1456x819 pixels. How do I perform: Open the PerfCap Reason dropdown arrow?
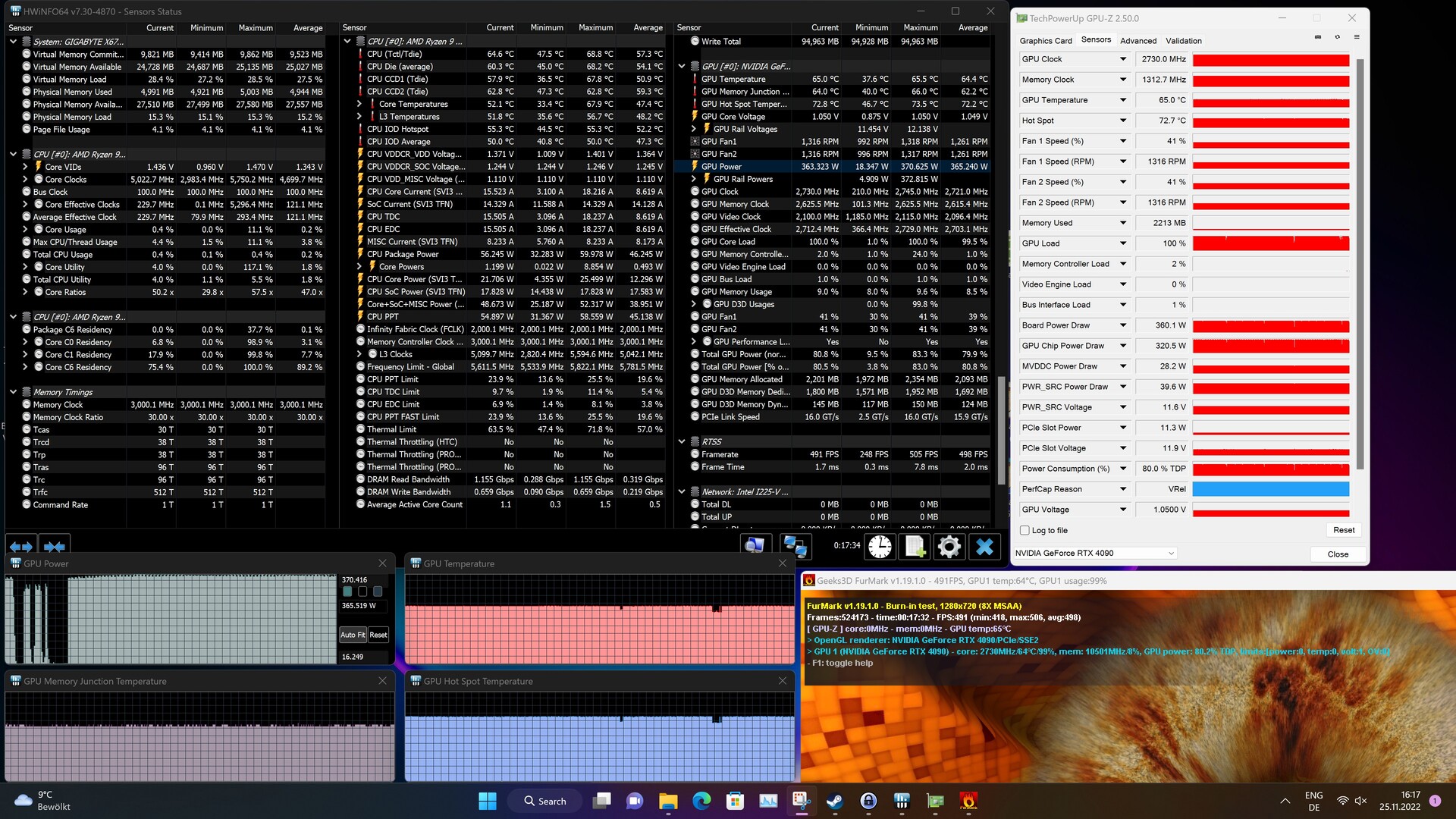click(1123, 489)
